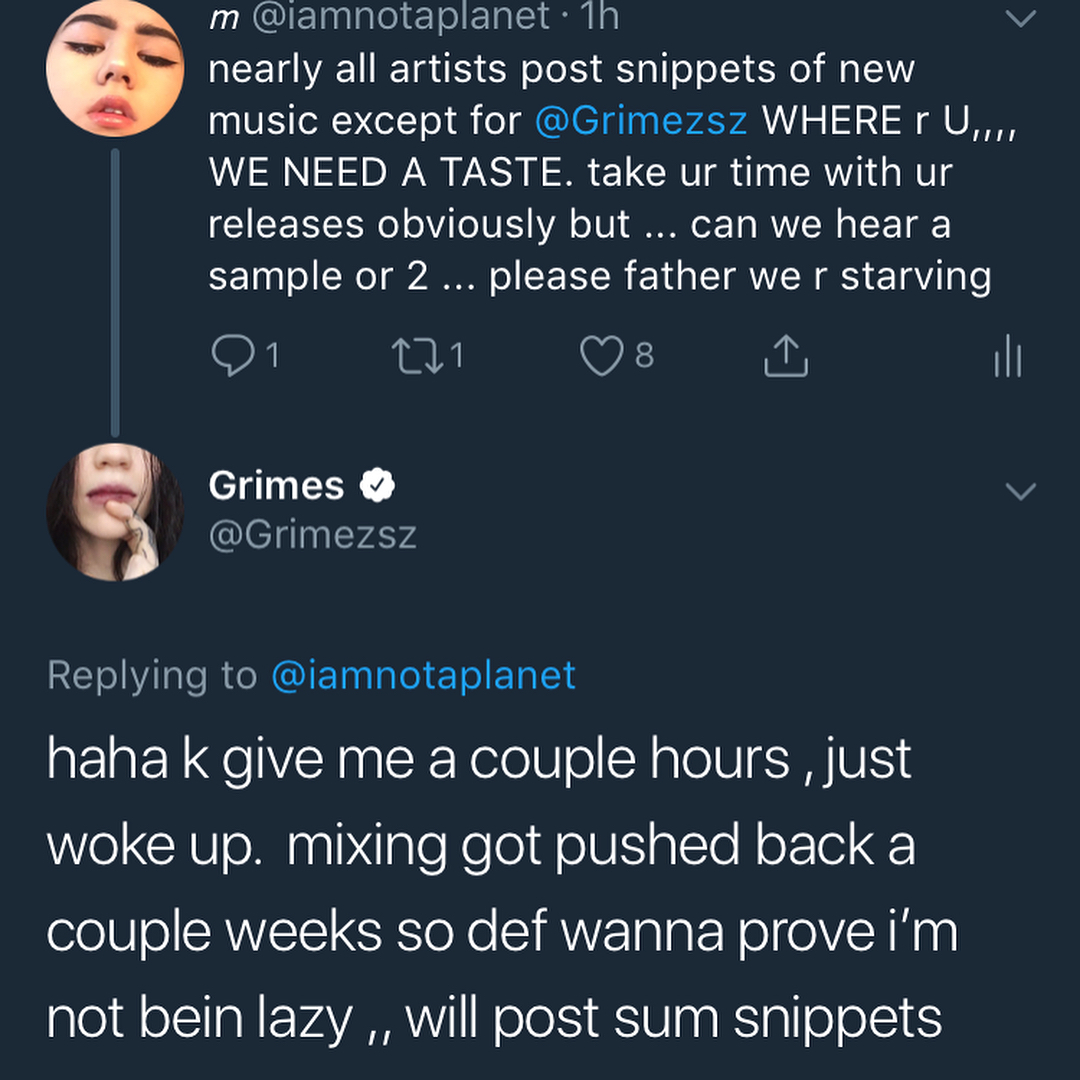Tap the like count number 8
Viewport: 1080px width, 1080px height.
[645, 356]
